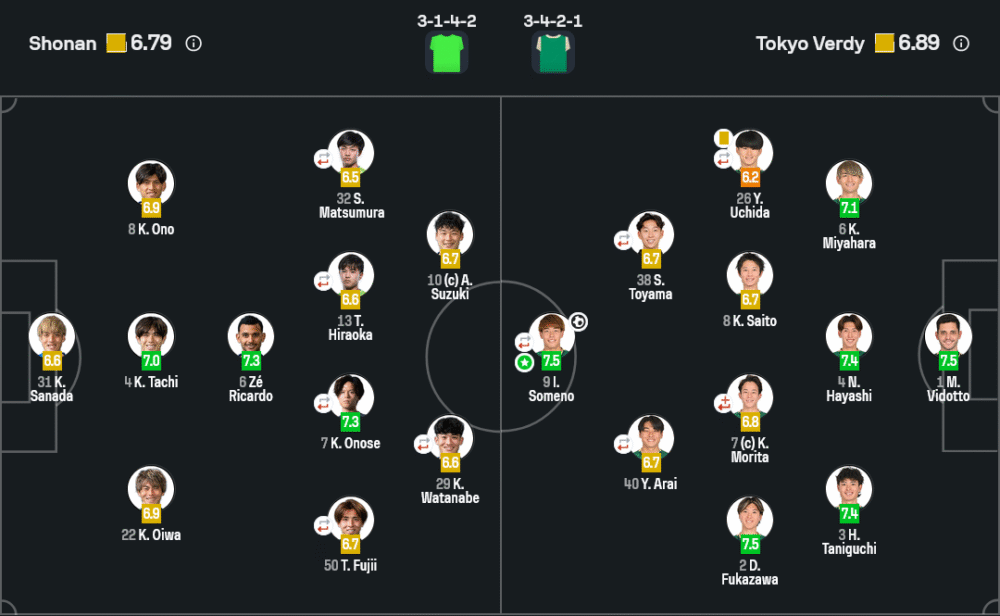Open Zé Ricardo's player photo
This screenshot has width=1000, height=616.
coord(251,336)
